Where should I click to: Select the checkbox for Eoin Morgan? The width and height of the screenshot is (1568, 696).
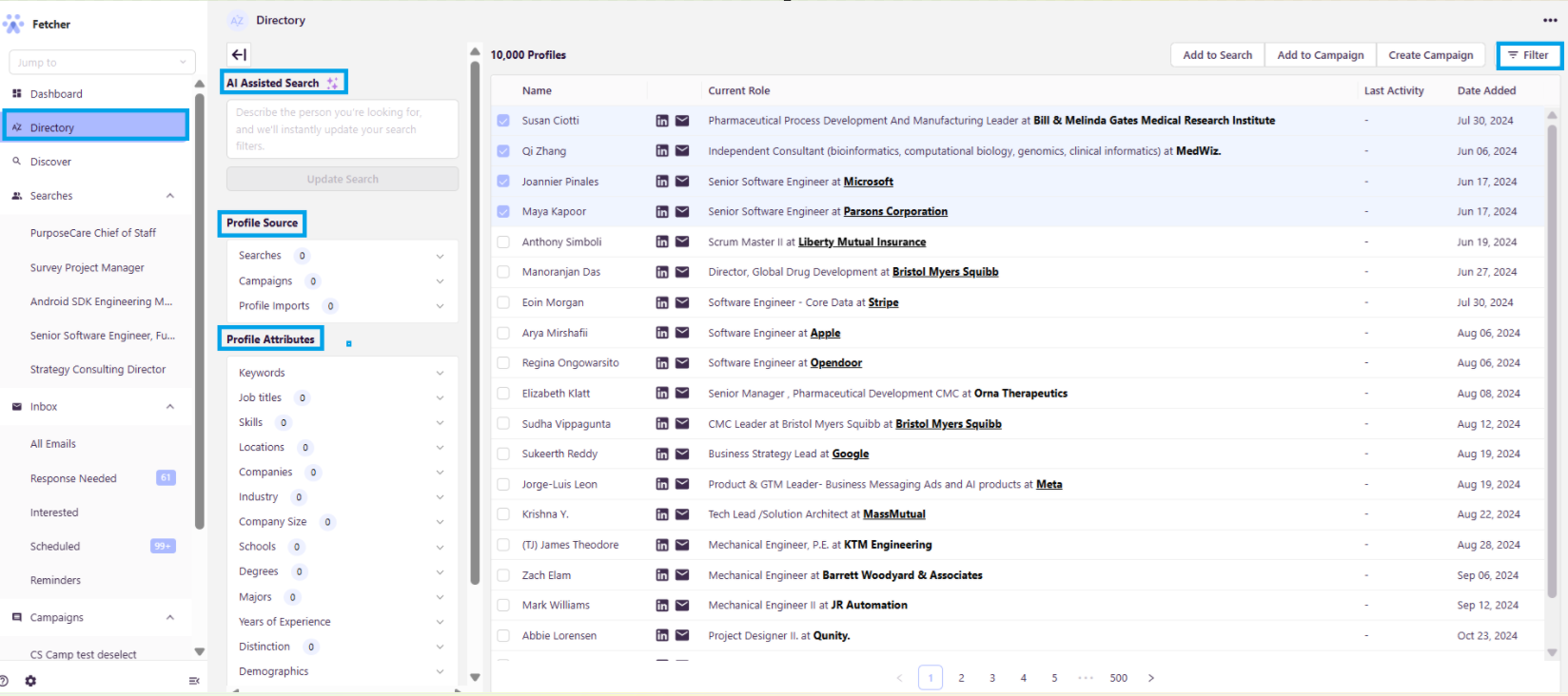point(503,302)
